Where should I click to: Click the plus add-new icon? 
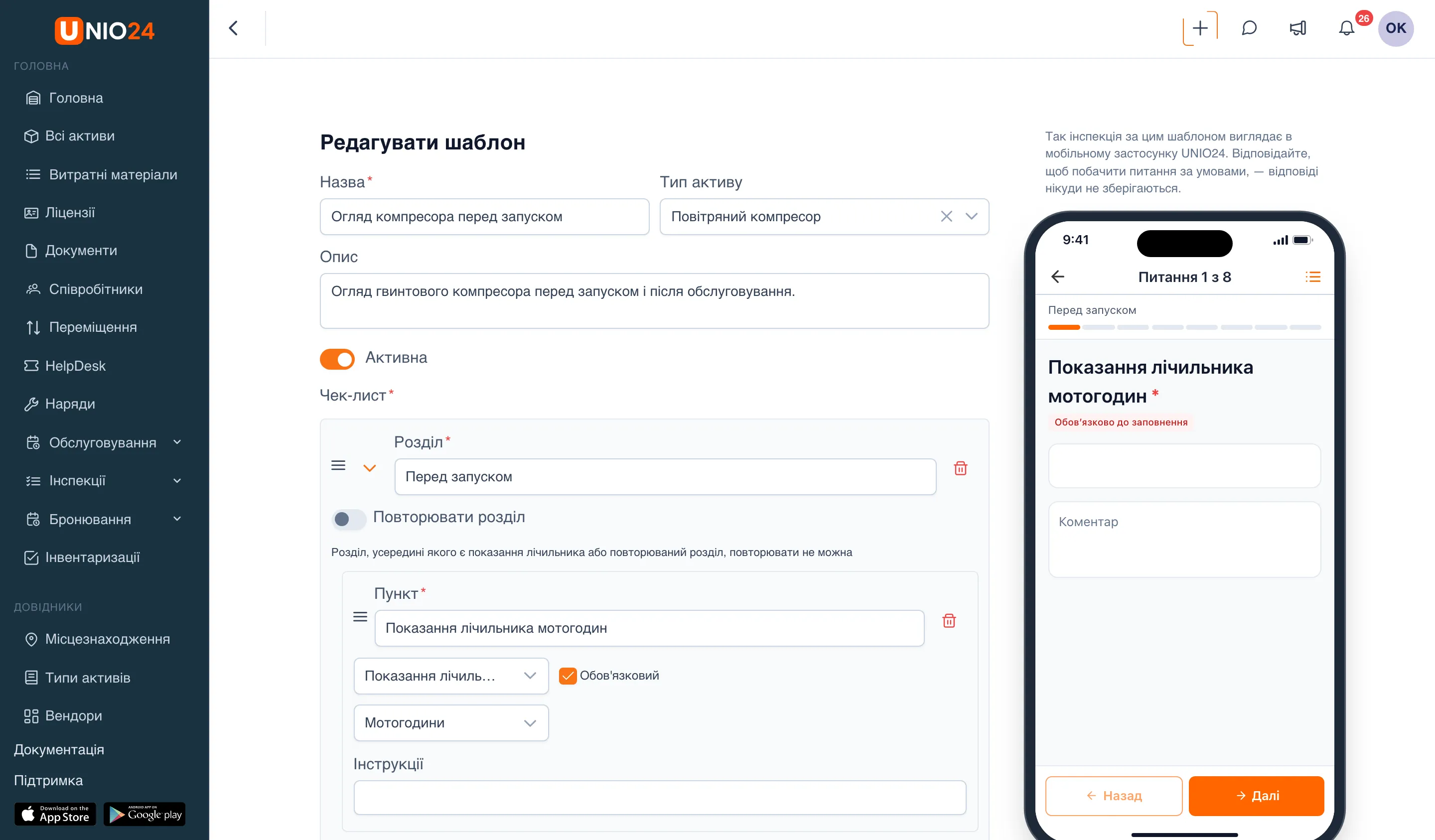[x=1200, y=28]
